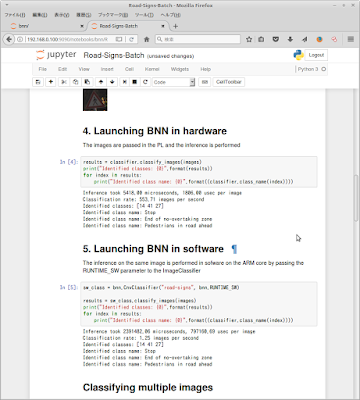Click the paper airplane send icon

click(305, 39)
